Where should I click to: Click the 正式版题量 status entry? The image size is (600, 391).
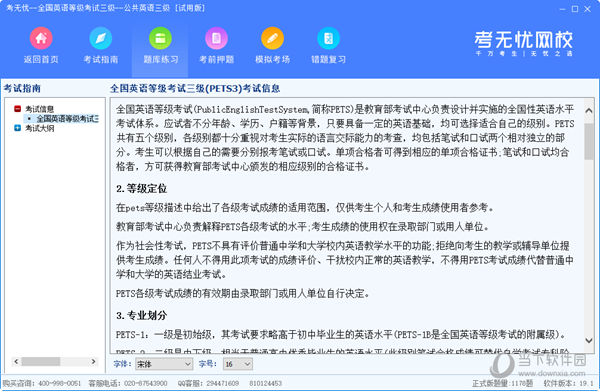tap(502, 383)
